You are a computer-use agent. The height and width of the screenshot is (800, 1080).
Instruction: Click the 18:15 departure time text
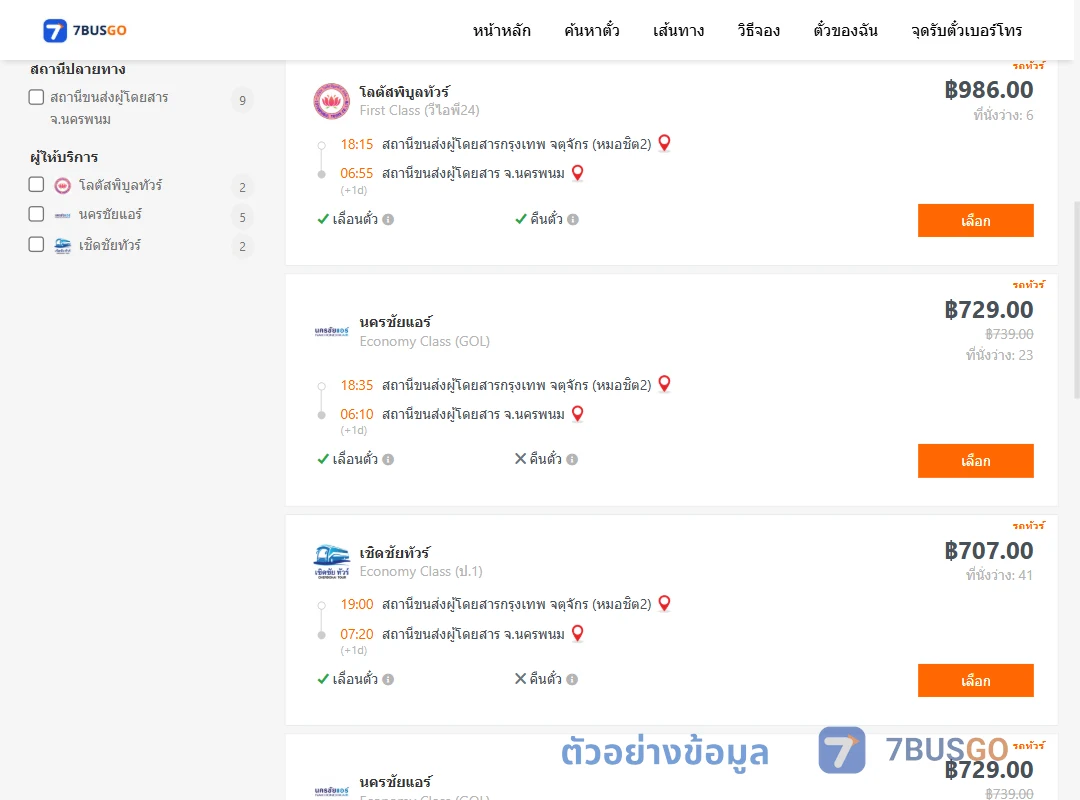coord(356,144)
